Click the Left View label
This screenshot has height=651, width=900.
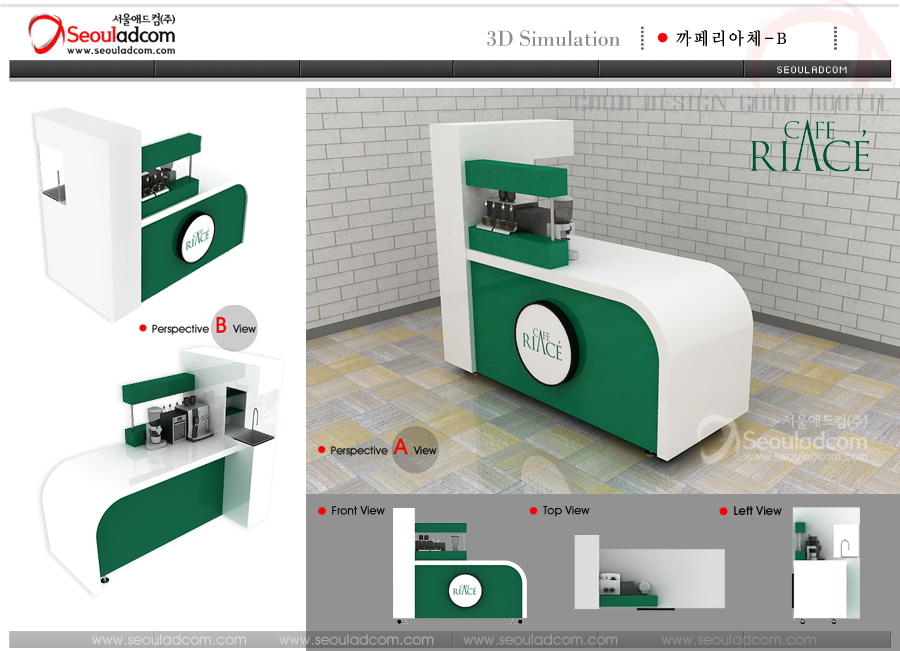point(757,510)
